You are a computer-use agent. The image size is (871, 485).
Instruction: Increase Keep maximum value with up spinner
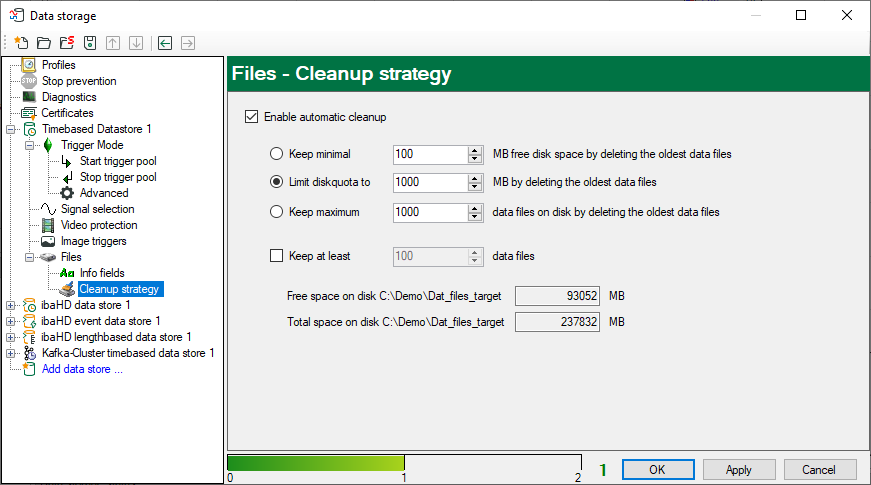click(x=474, y=208)
